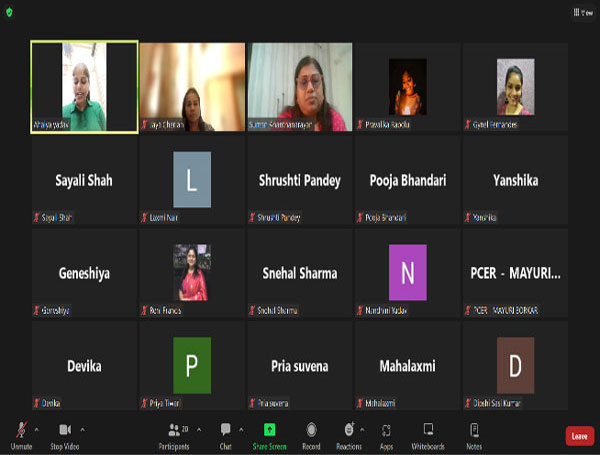
Task: Open the View layout menu
Action: [x=583, y=13]
